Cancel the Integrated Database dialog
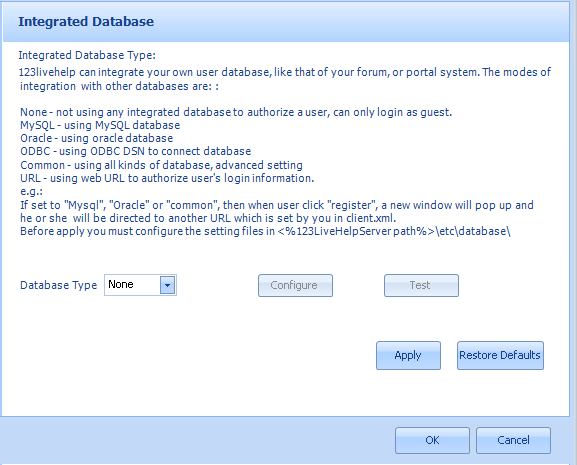The height and width of the screenshot is (465, 577). pyautogui.click(x=513, y=440)
